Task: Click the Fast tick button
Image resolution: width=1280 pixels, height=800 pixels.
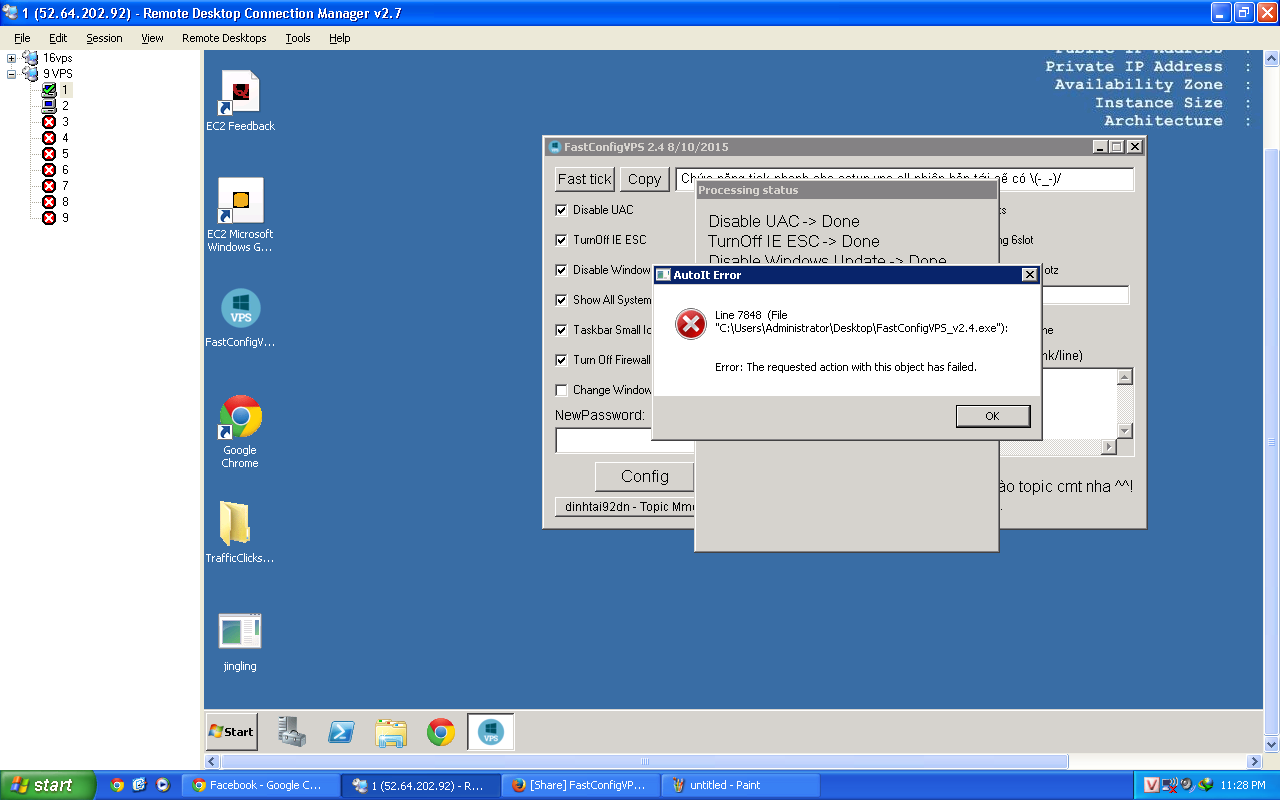Action: 585,179
